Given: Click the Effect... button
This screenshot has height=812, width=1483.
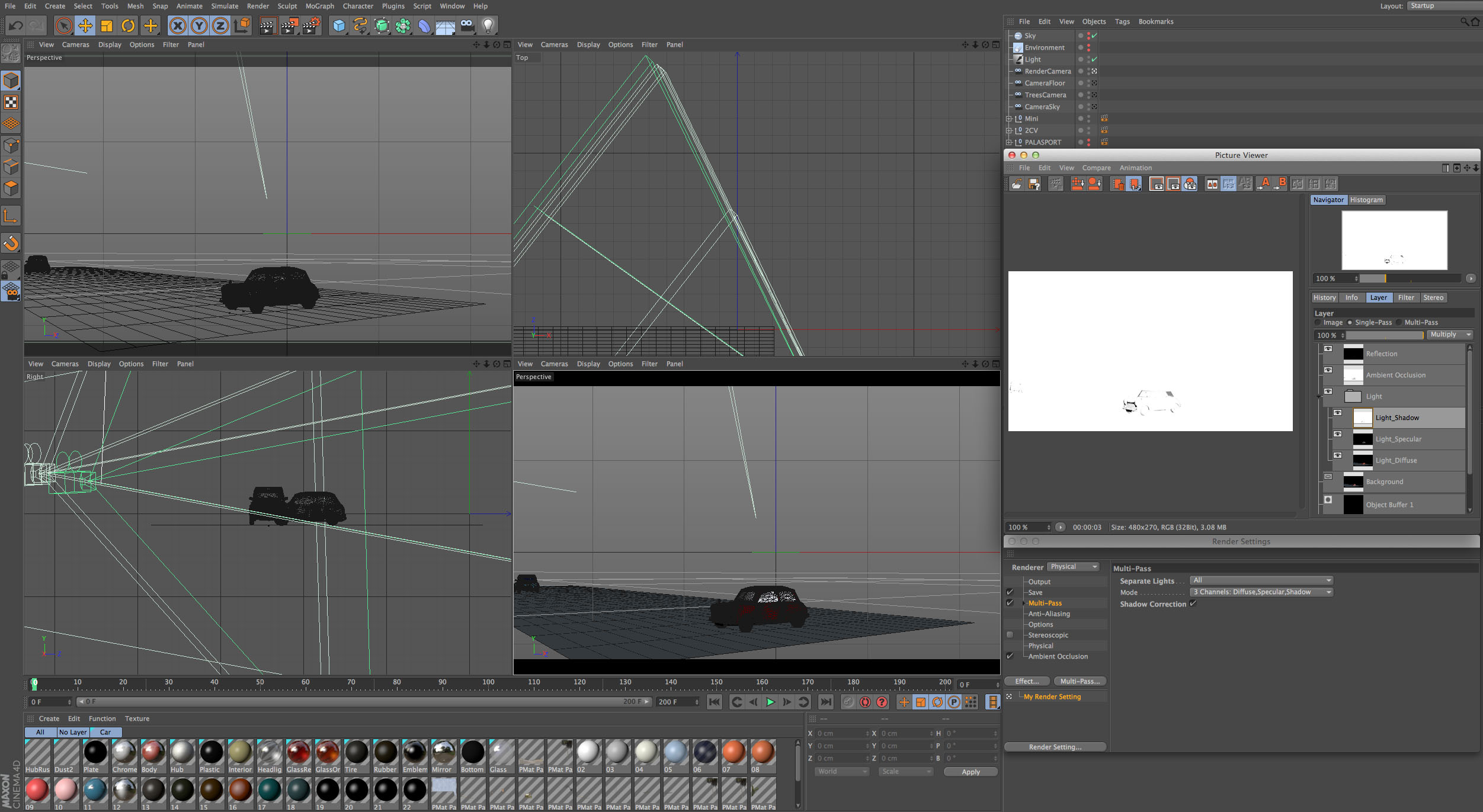Looking at the screenshot, I should pyautogui.click(x=1027, y=681).
